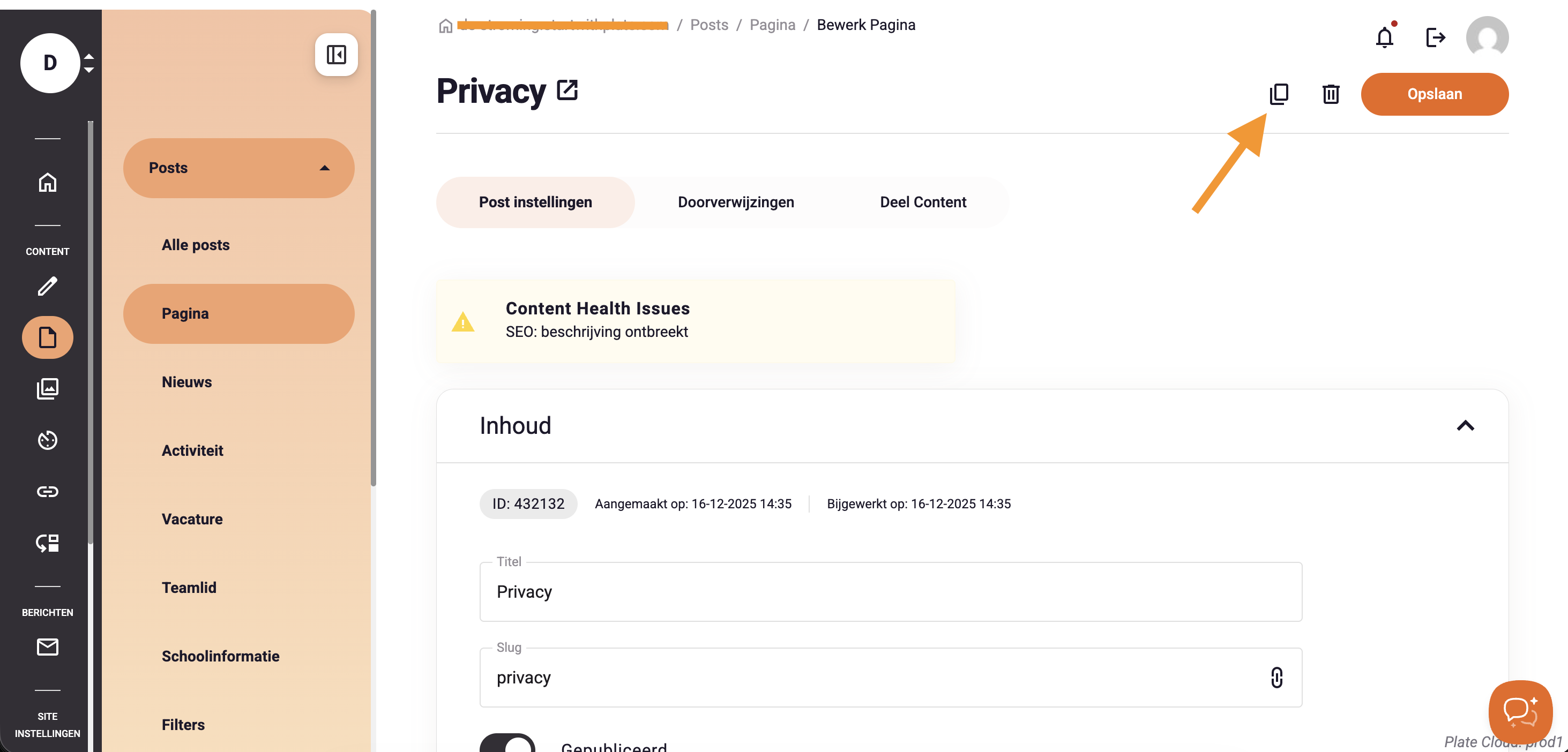Open Privacy page in new tab icon
The image size is (1568, 752).
pyautogui.click(x=566, y=91)
